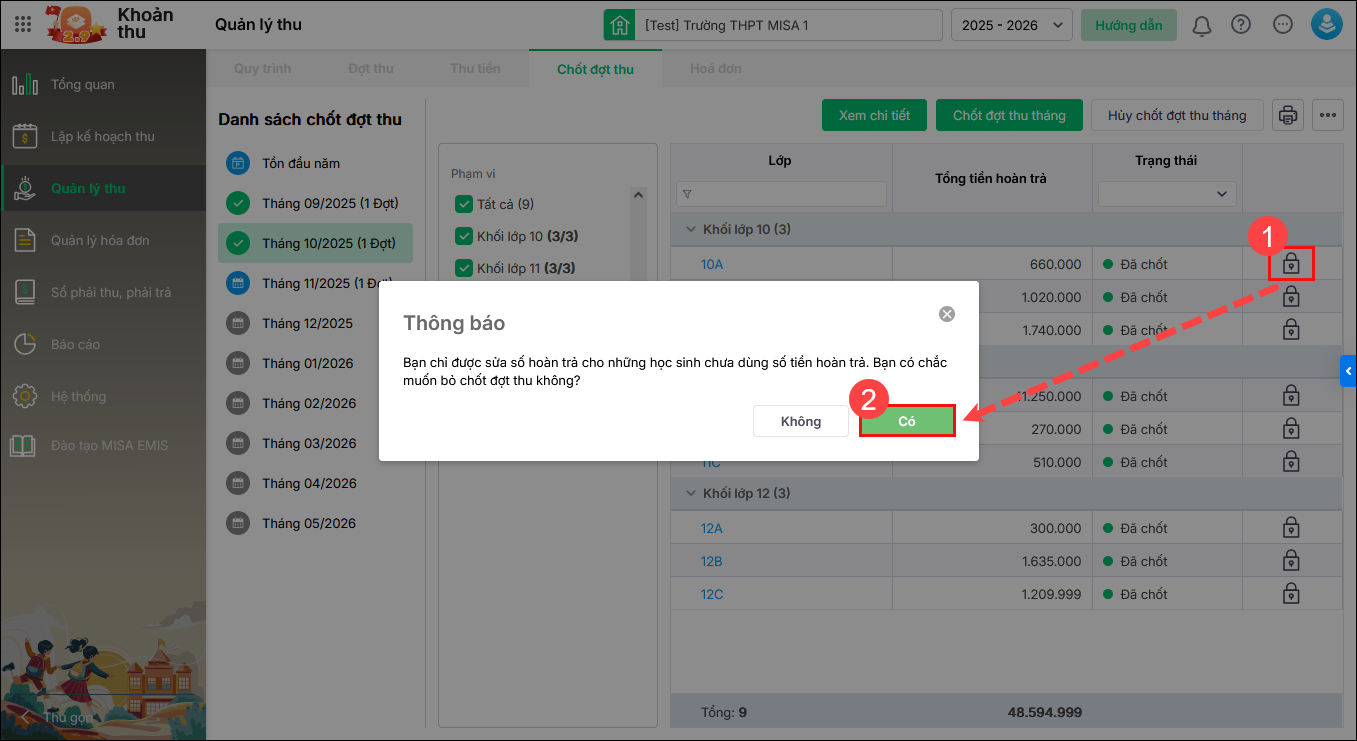Viewport: 1357px width, 741px height.
Task: Toggle the Khối lớp 11 (3/3) checkbox
Action: pyautogui.click(x=463, y=268)
